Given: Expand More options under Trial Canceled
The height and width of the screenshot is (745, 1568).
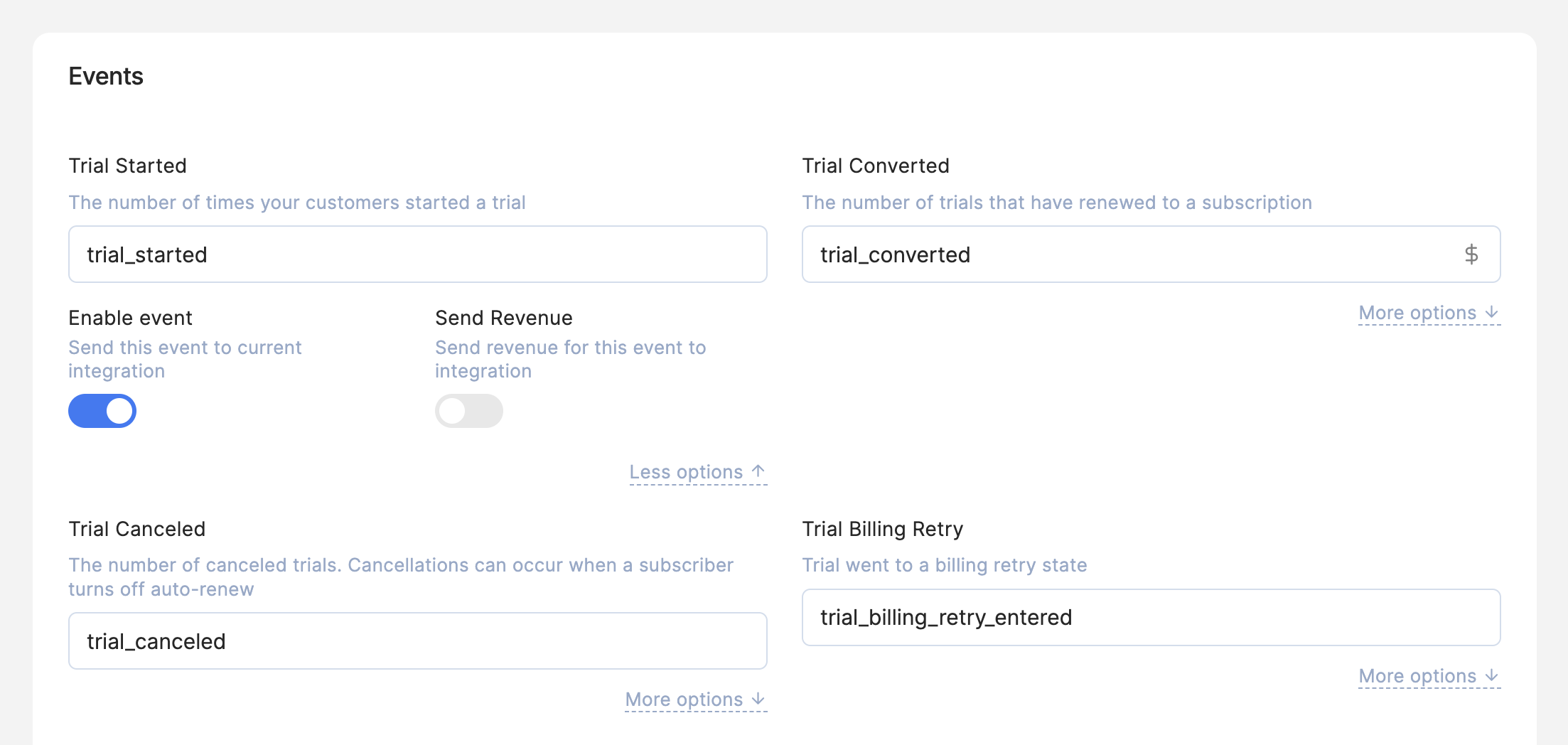Looking at the screenshot, I should click(x=695, y=700).
